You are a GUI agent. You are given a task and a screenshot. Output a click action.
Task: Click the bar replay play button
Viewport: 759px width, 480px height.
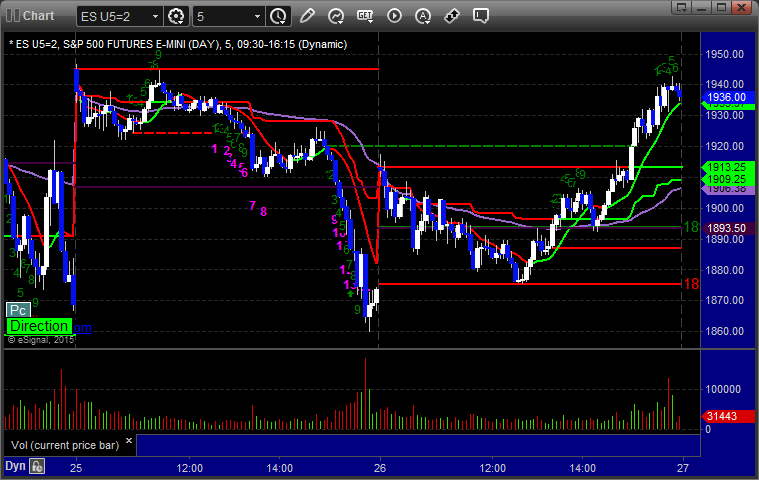[x=394, y=16]
